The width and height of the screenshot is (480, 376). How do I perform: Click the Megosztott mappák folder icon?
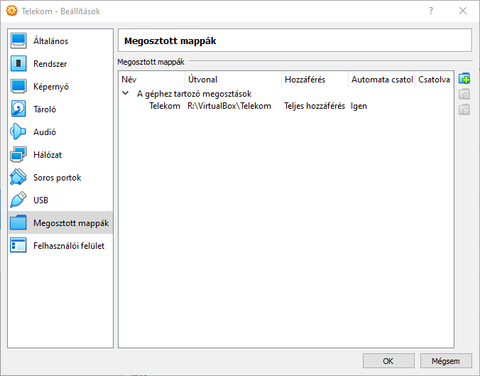18,223
